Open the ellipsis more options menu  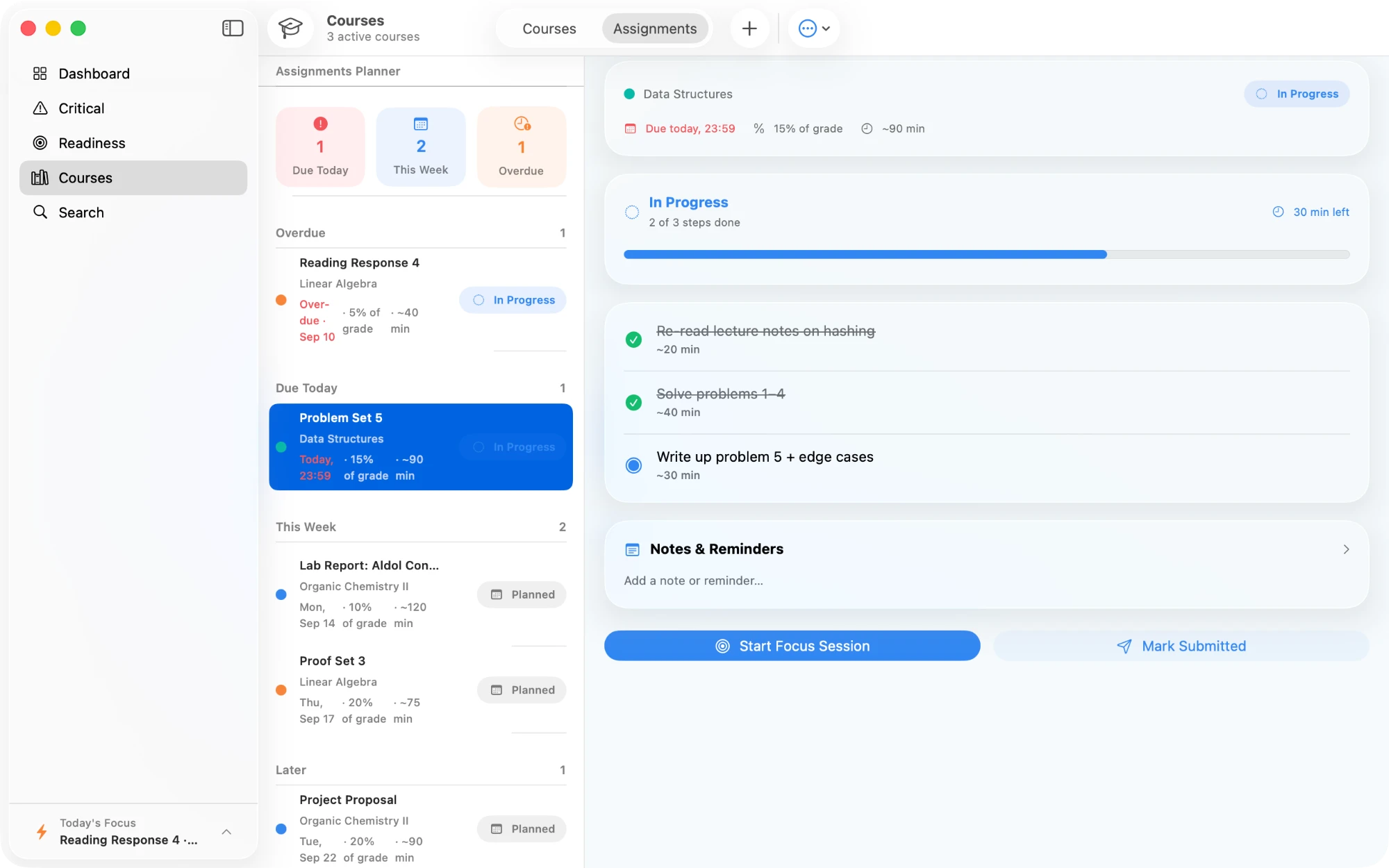coord(814,28)
